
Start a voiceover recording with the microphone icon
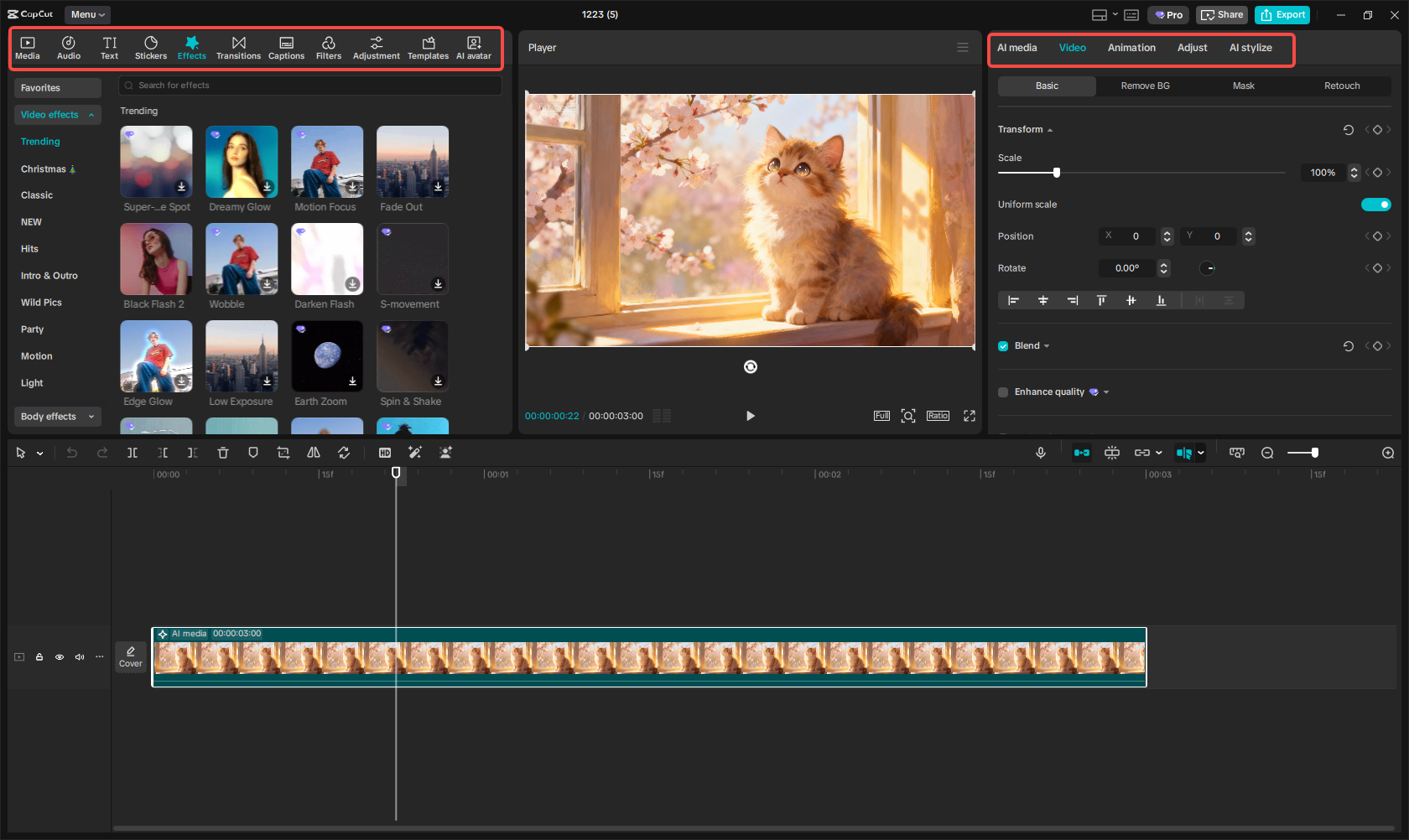[1040, 453]
